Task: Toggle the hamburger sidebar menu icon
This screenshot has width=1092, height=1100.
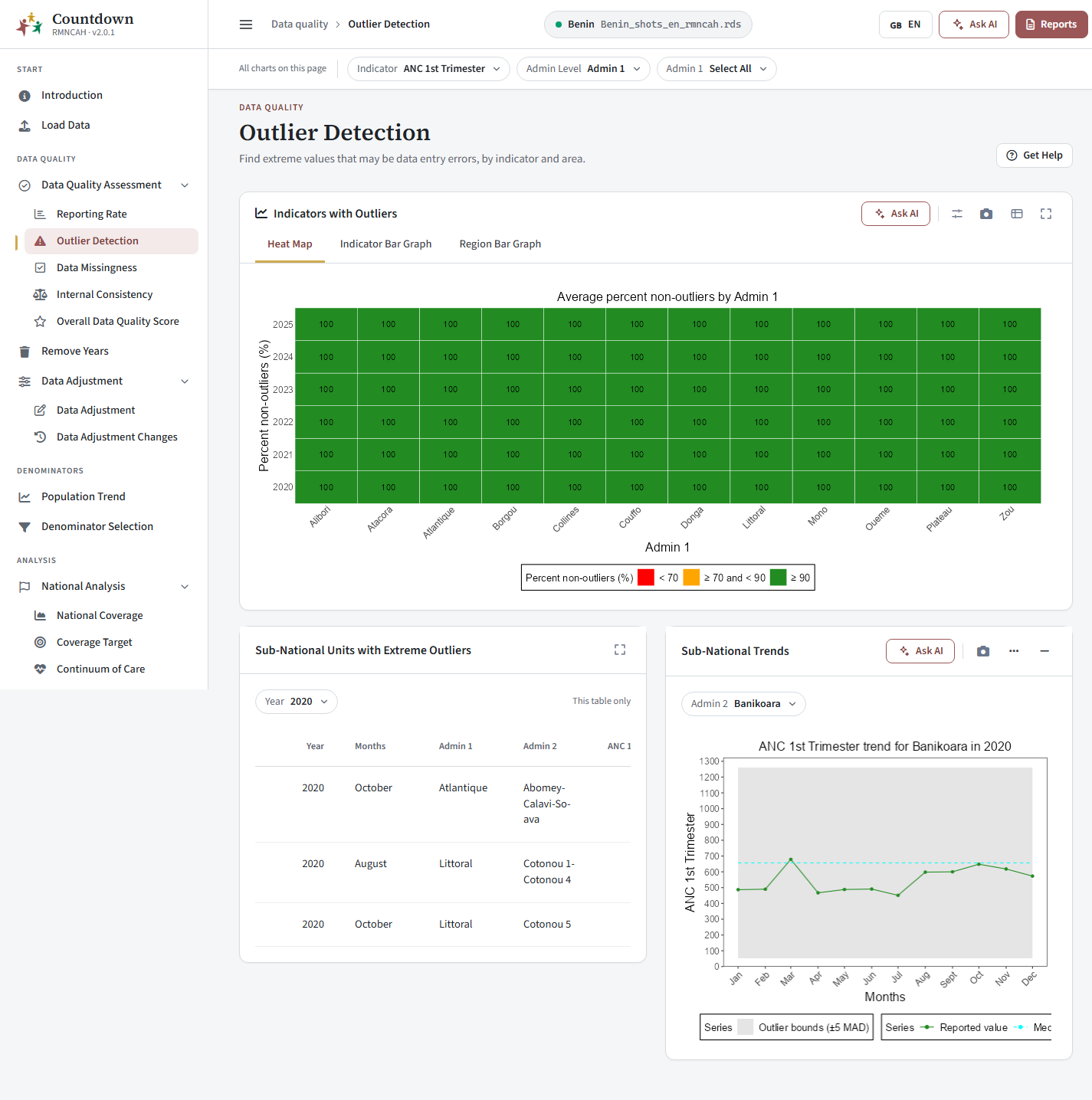Action: 246,25
